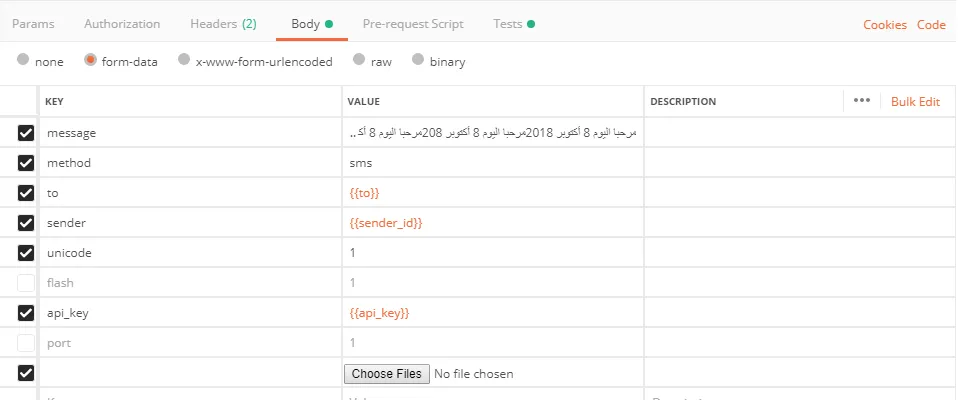Disable the unicode parameter checkbox

[x=26, y=253]
